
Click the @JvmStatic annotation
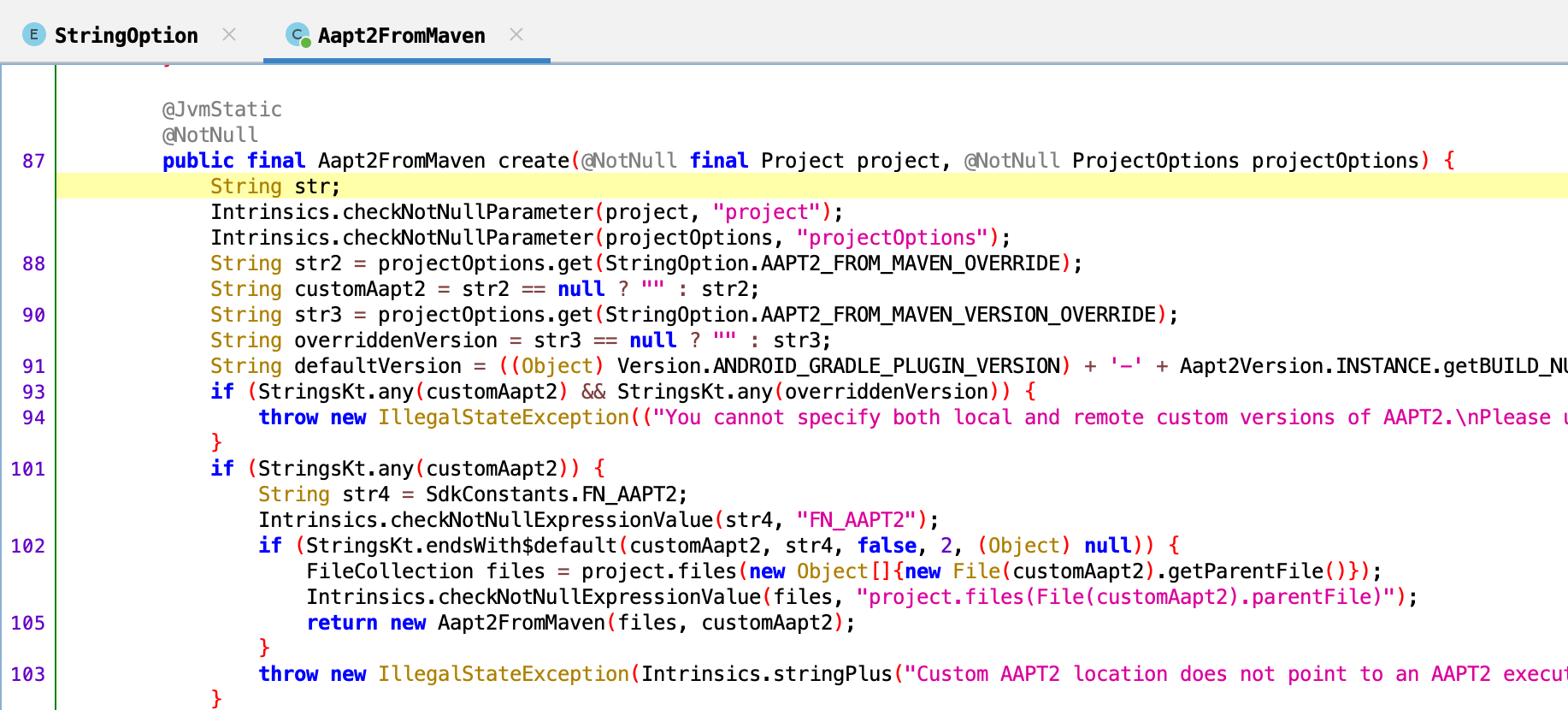pyautogui.click(x=221, y=109)
